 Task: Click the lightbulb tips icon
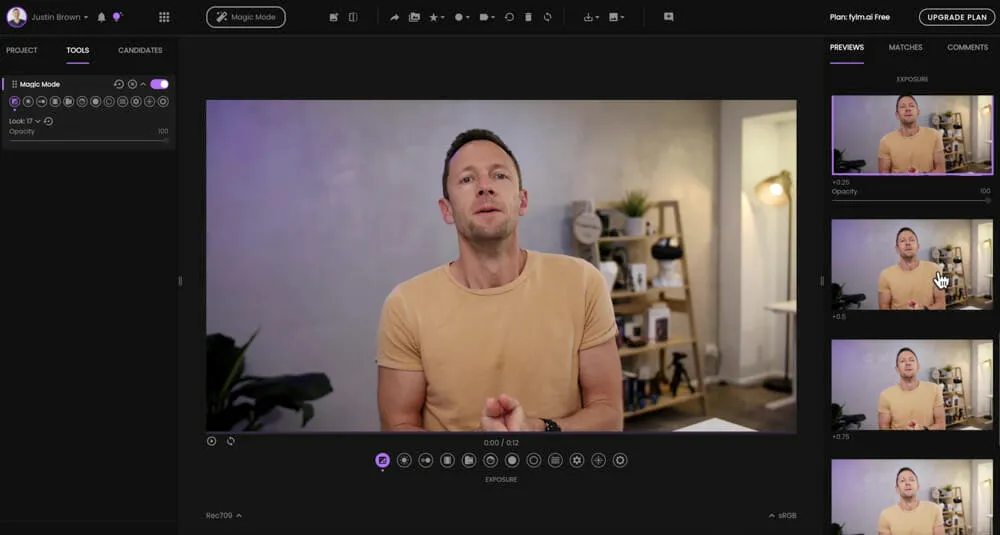[117, 17]
